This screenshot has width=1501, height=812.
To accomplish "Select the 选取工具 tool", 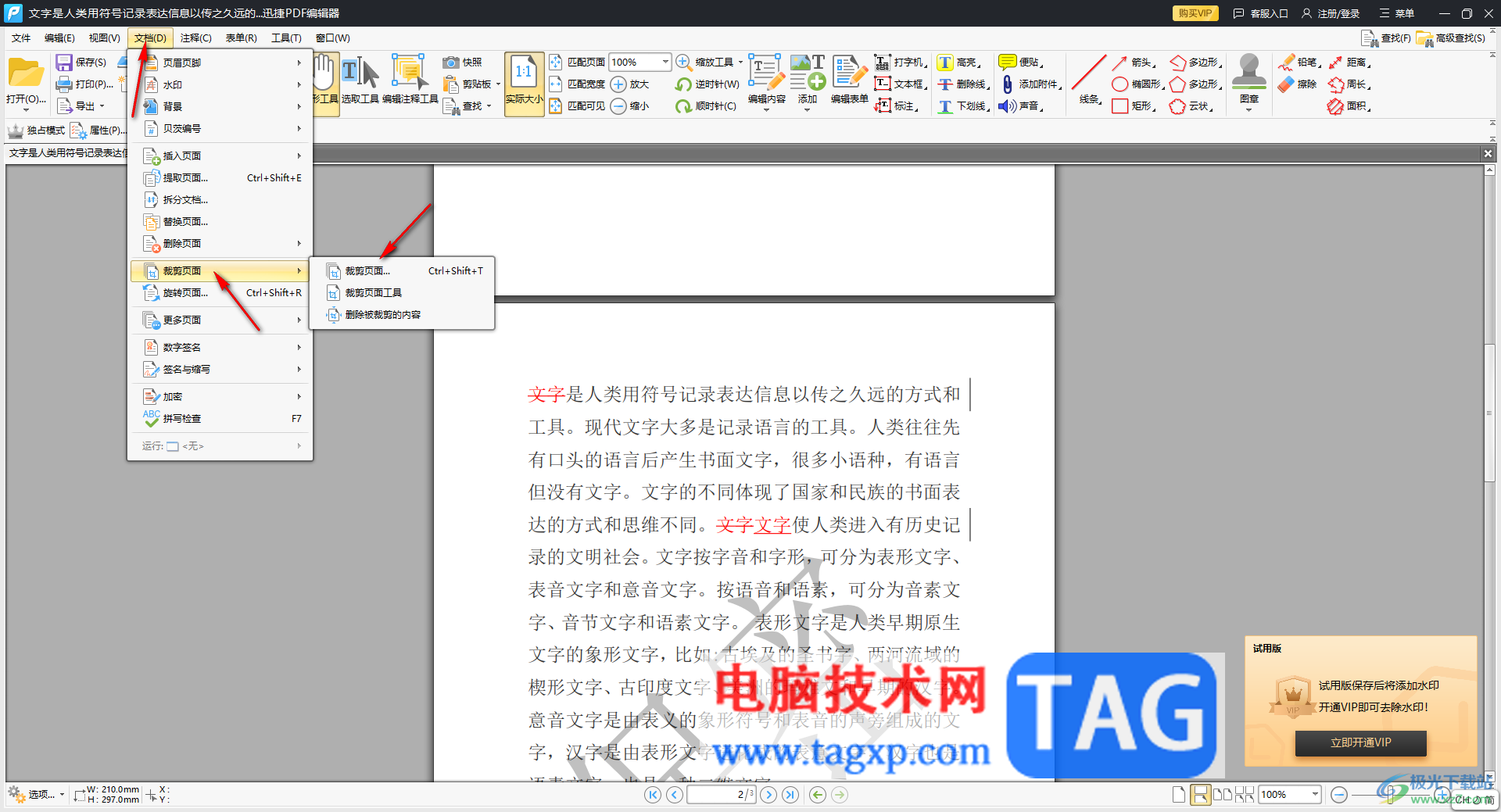I will point(360,80).
